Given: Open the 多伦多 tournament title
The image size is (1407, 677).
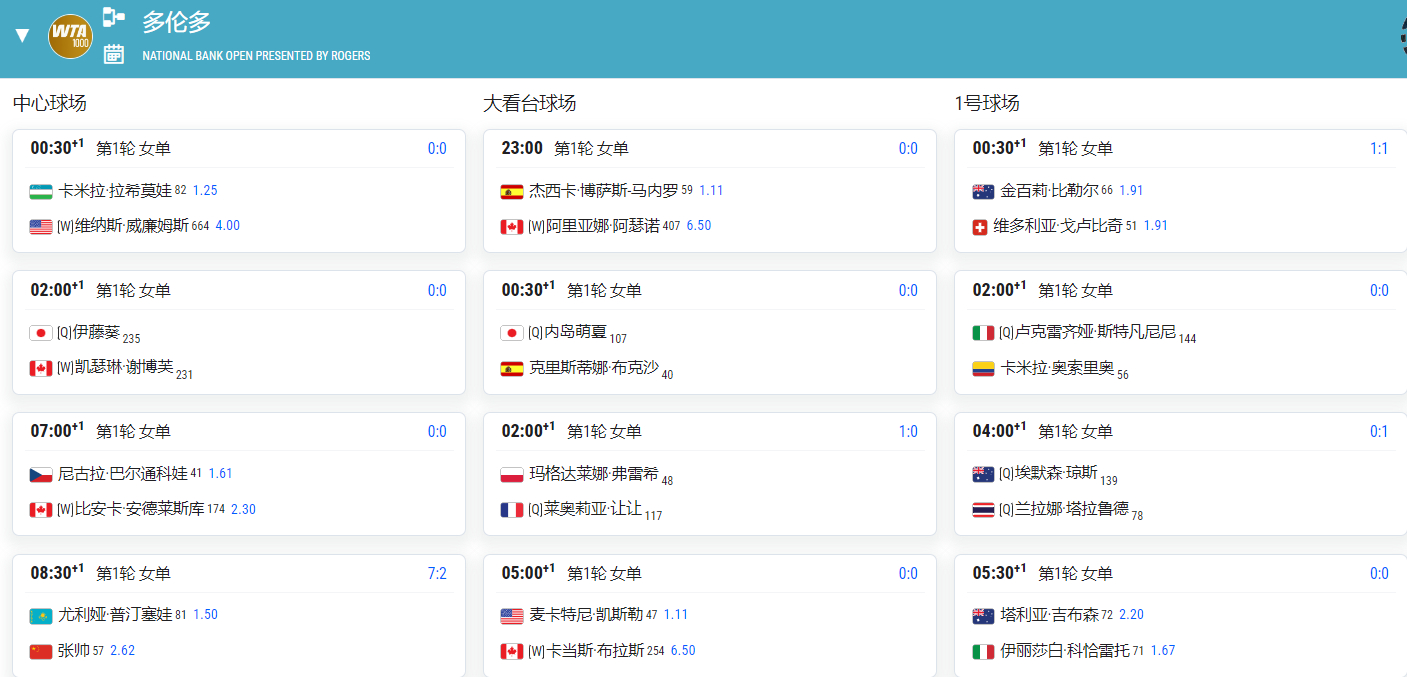Looking at the screenshot, I should pos(177,22).
